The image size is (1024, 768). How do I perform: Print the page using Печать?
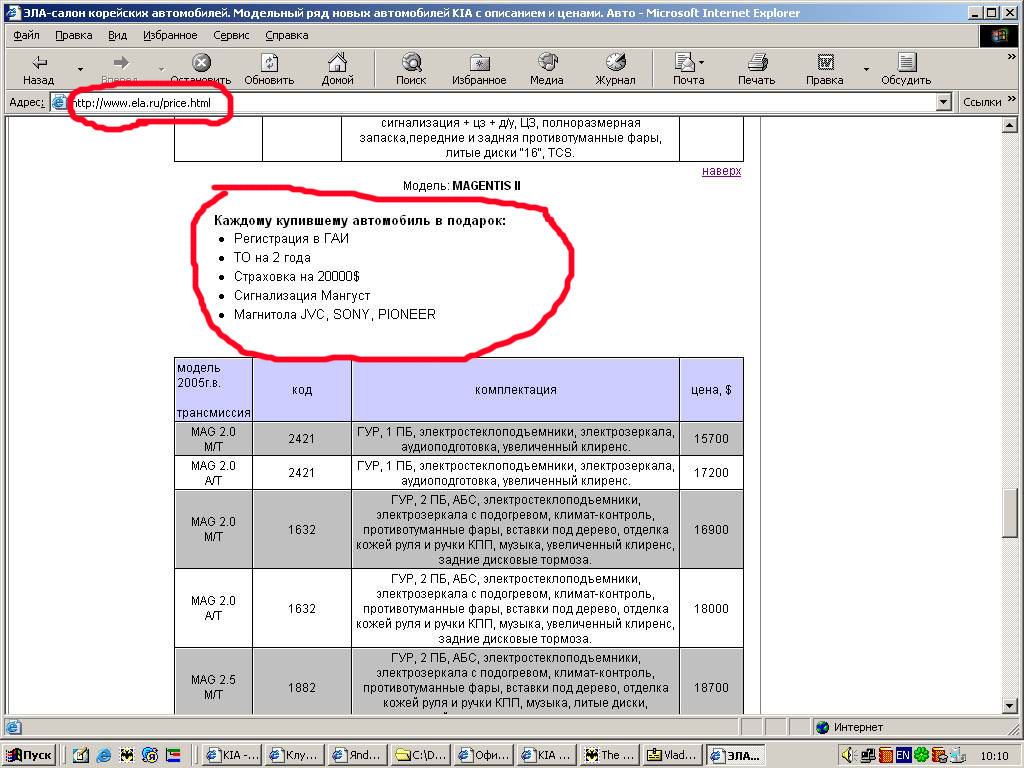[757, 68]
